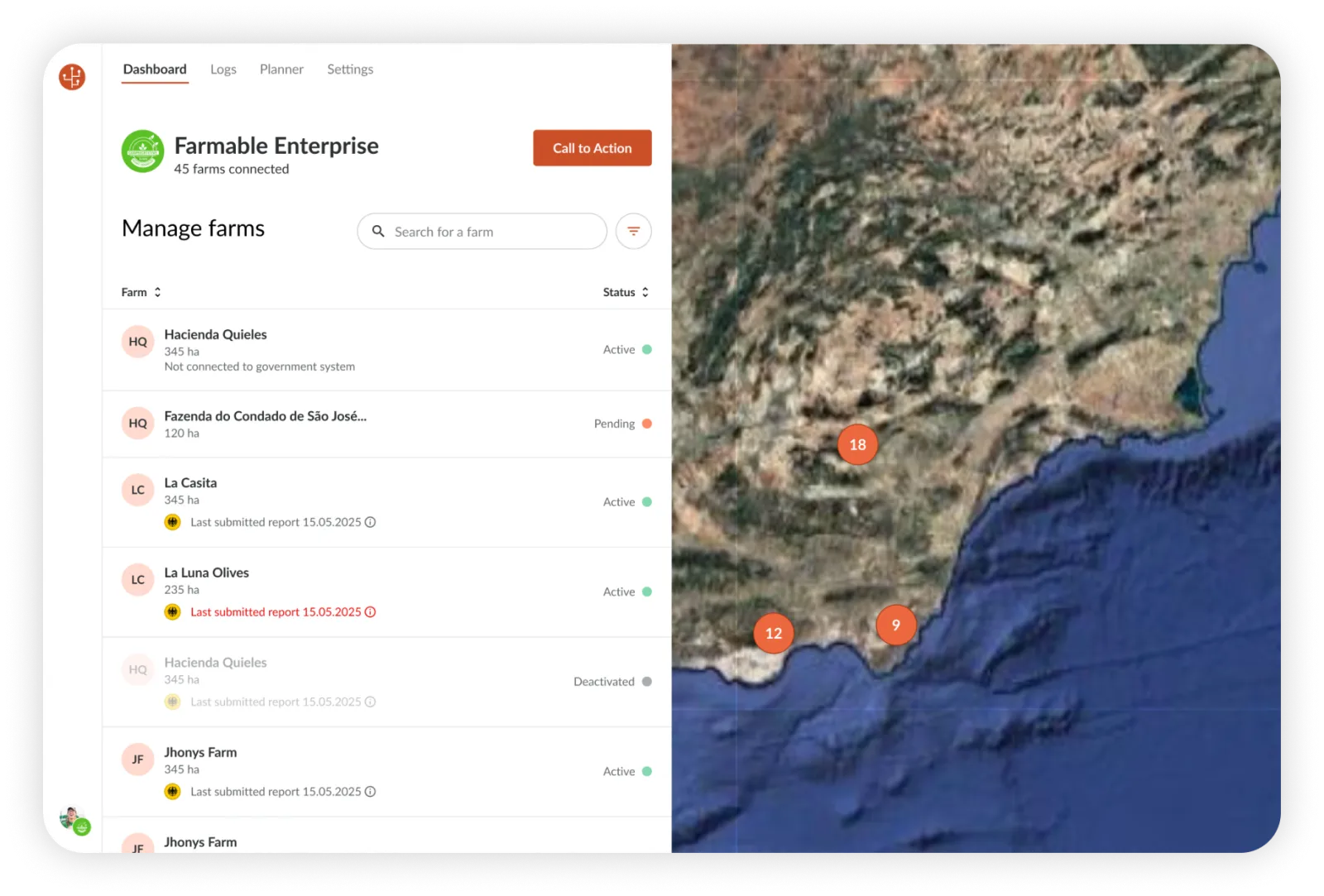
Task: Select the deactivated Hacienda Quieles farm name
Action: pos(215,663)
